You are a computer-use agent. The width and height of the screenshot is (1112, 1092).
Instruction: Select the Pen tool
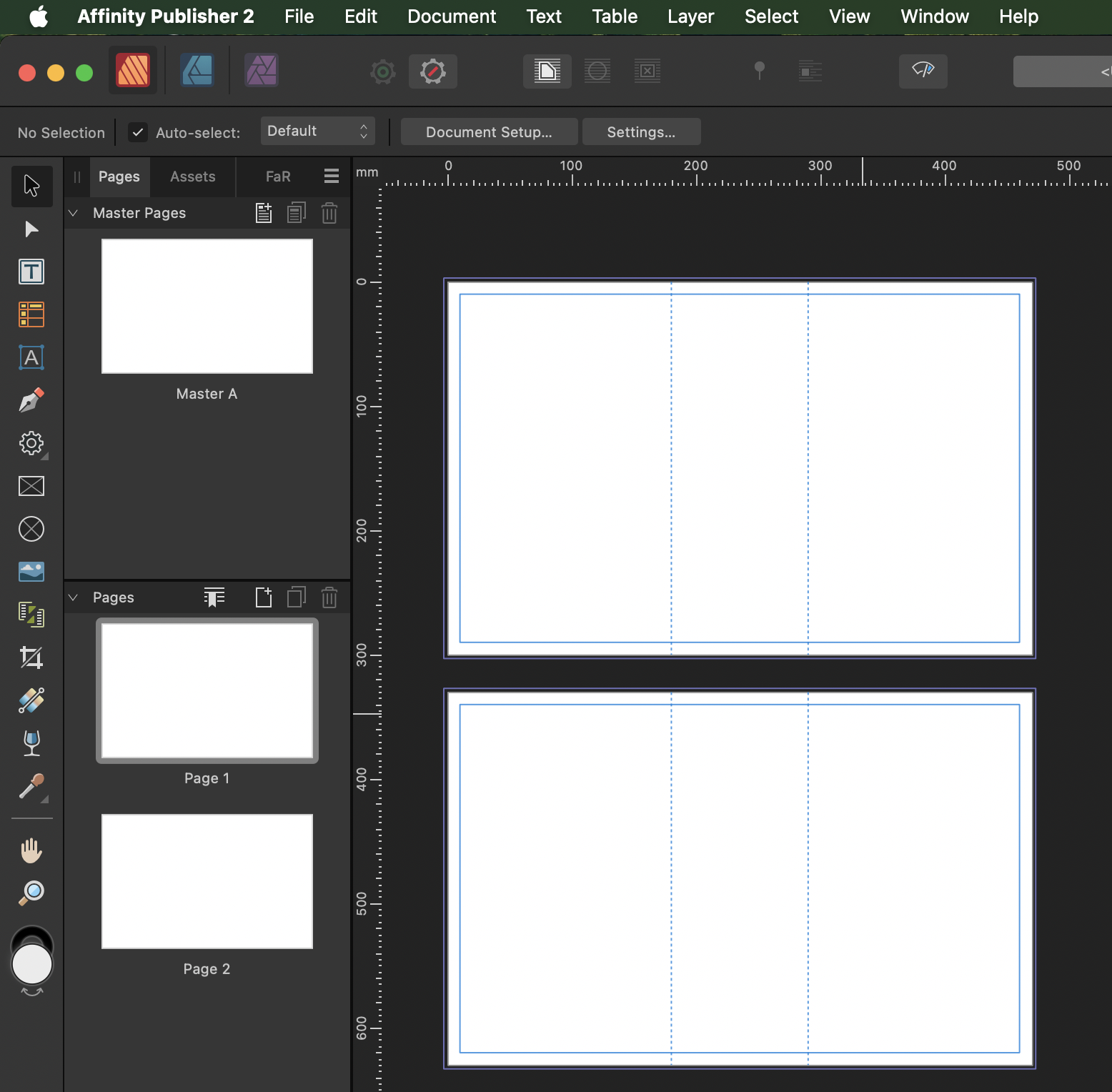[x=31, y=400]
